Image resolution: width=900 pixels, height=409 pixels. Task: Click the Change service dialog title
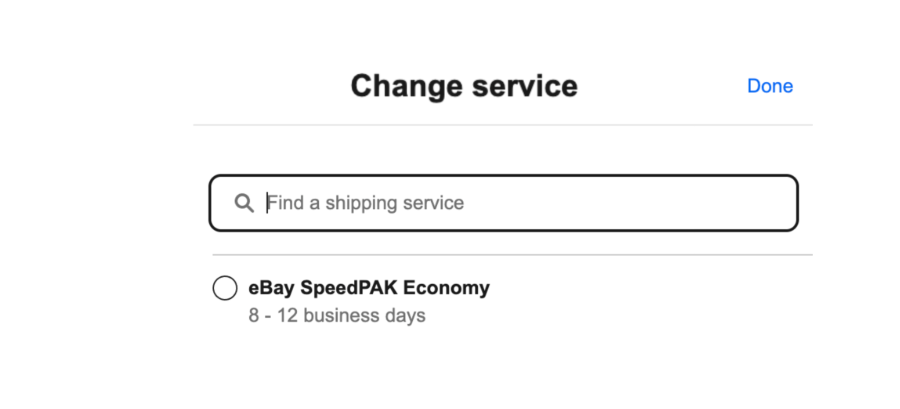click(464, 86)
